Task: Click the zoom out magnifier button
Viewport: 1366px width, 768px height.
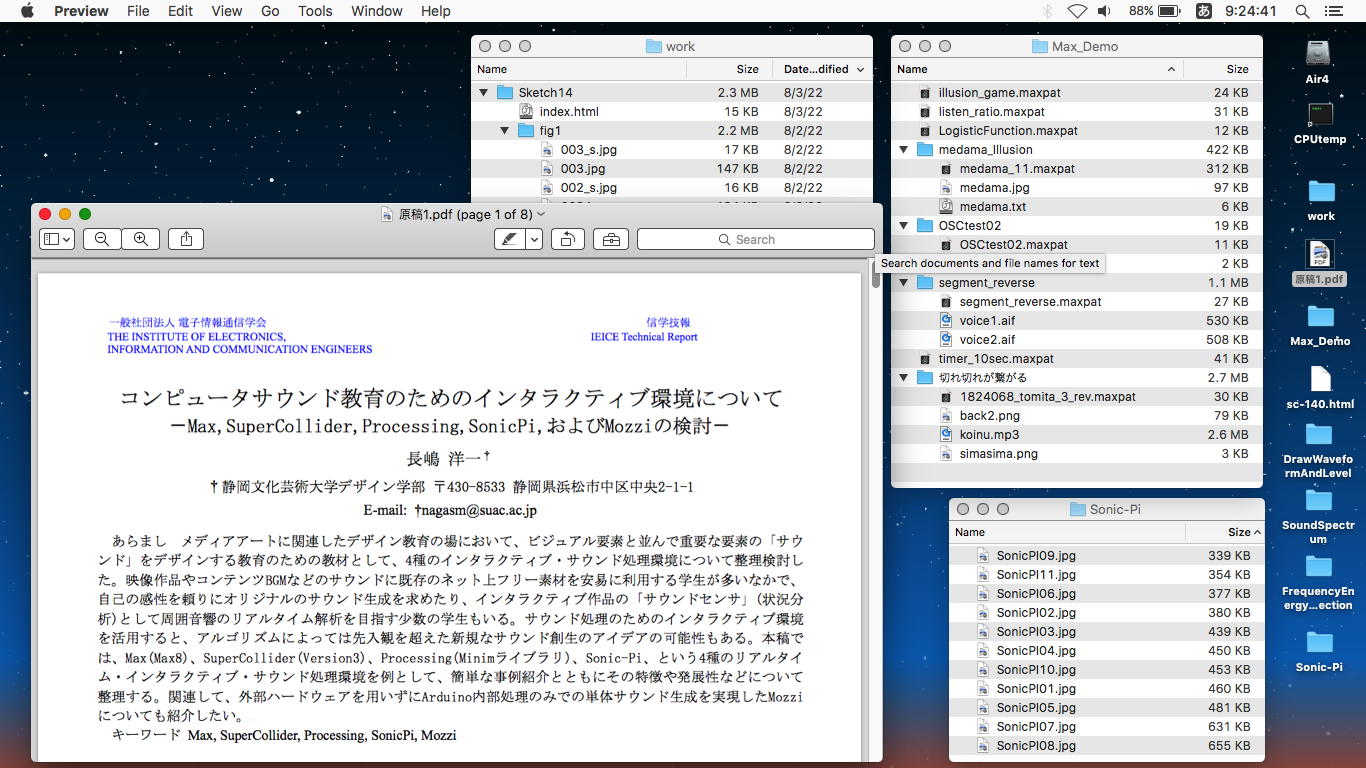Action: pyautogui.click(x=102, y=239)
